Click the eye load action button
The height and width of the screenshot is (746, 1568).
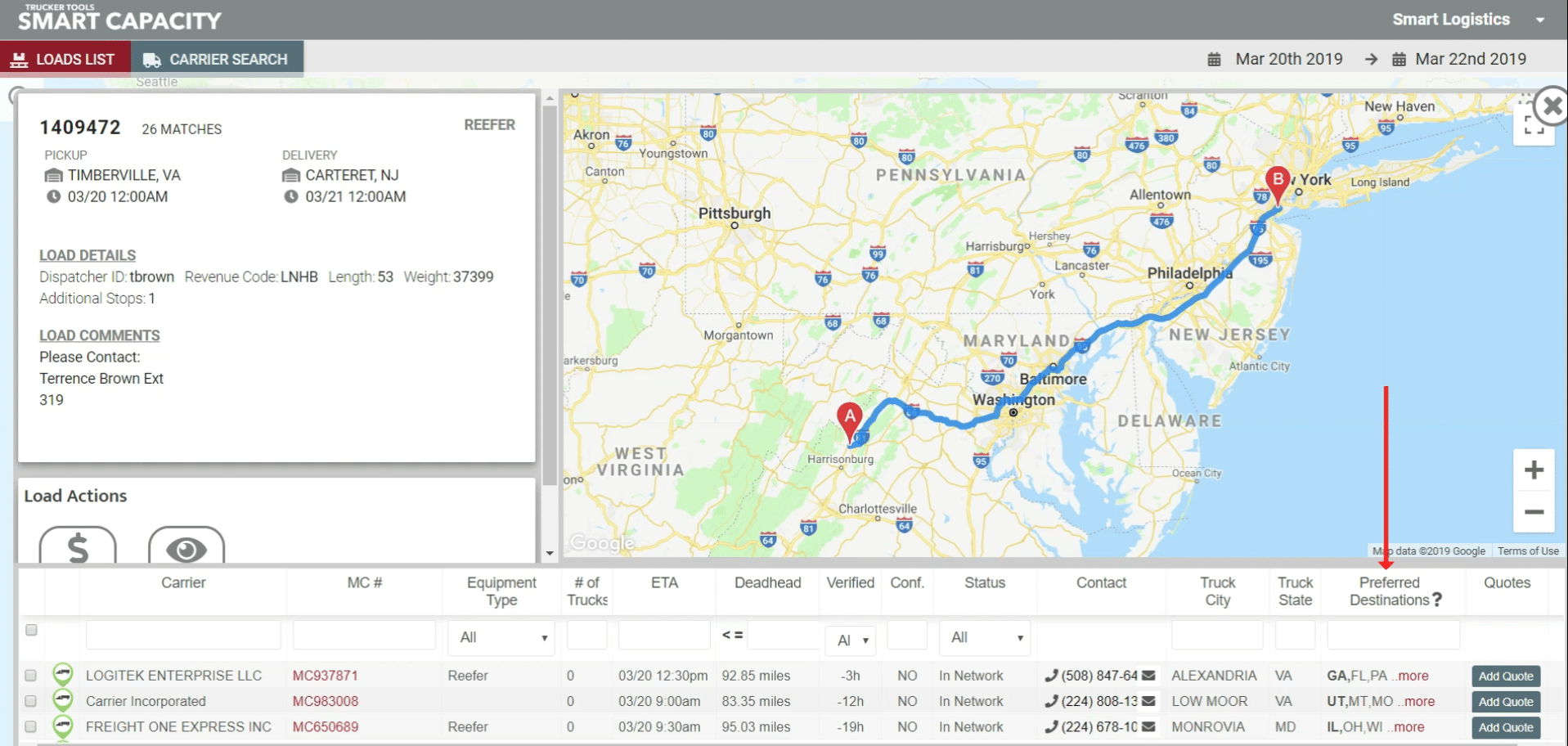[x=186, y=546]
